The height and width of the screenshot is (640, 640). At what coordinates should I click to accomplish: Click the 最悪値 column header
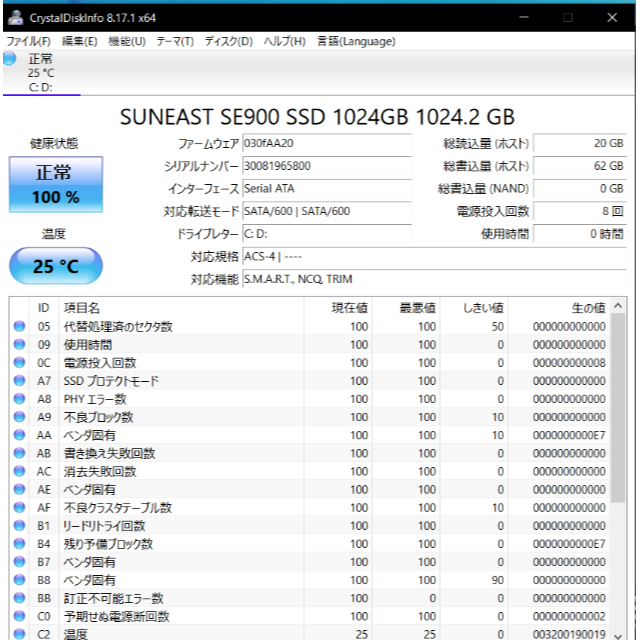(x=405, y=308)
